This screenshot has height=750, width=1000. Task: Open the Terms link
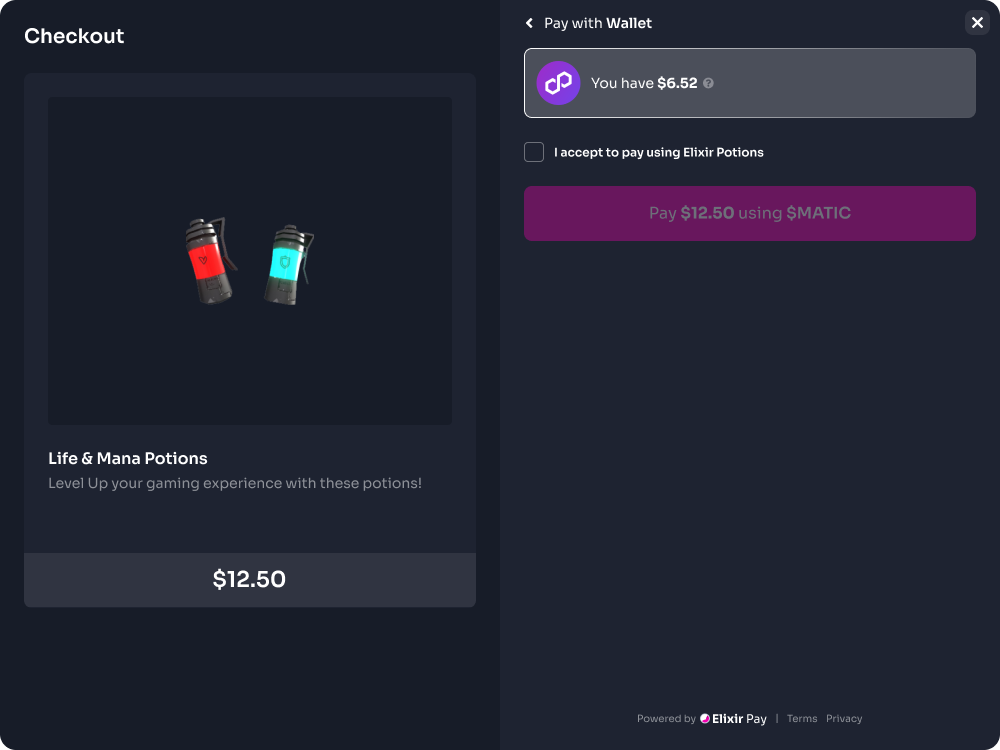[x=802, y=719]
